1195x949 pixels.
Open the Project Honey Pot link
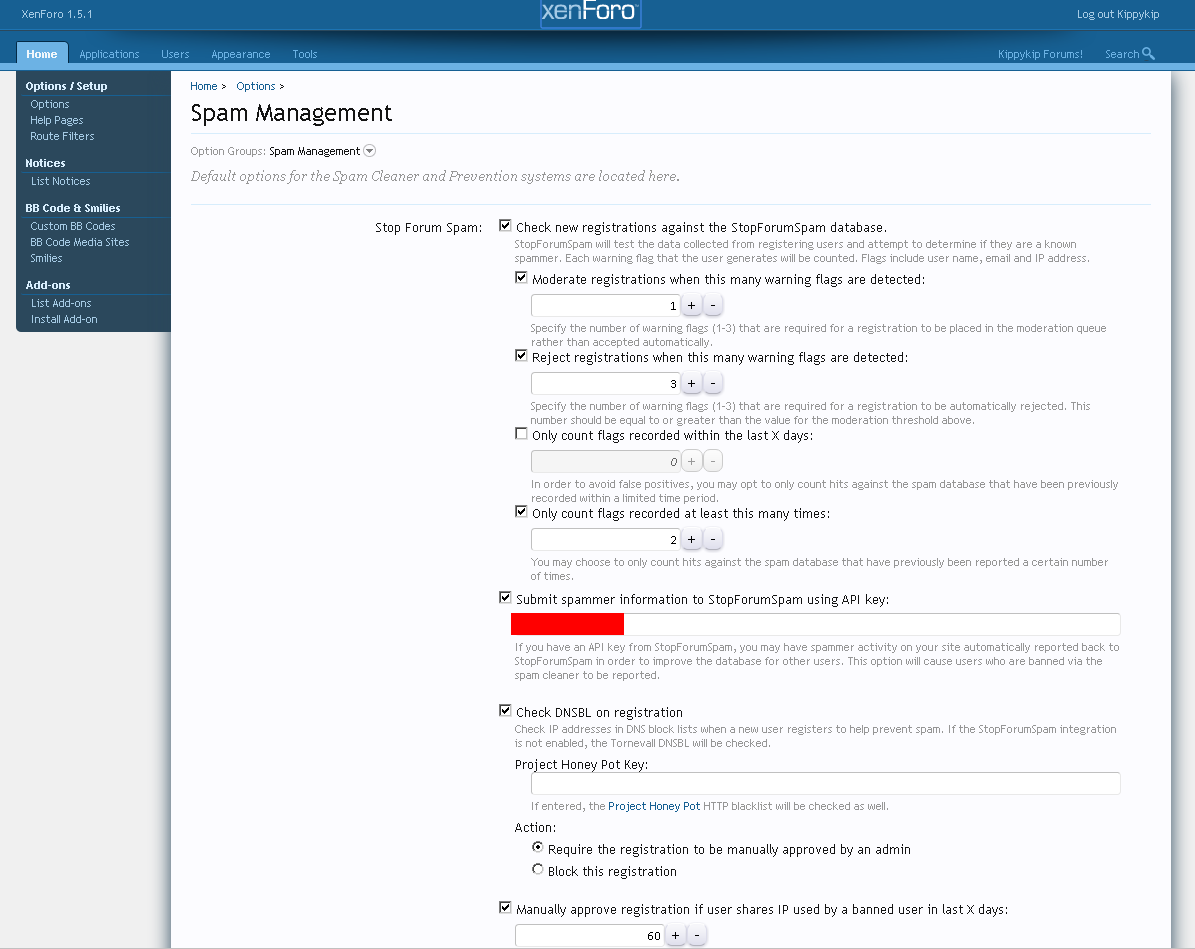pos(654,806)
